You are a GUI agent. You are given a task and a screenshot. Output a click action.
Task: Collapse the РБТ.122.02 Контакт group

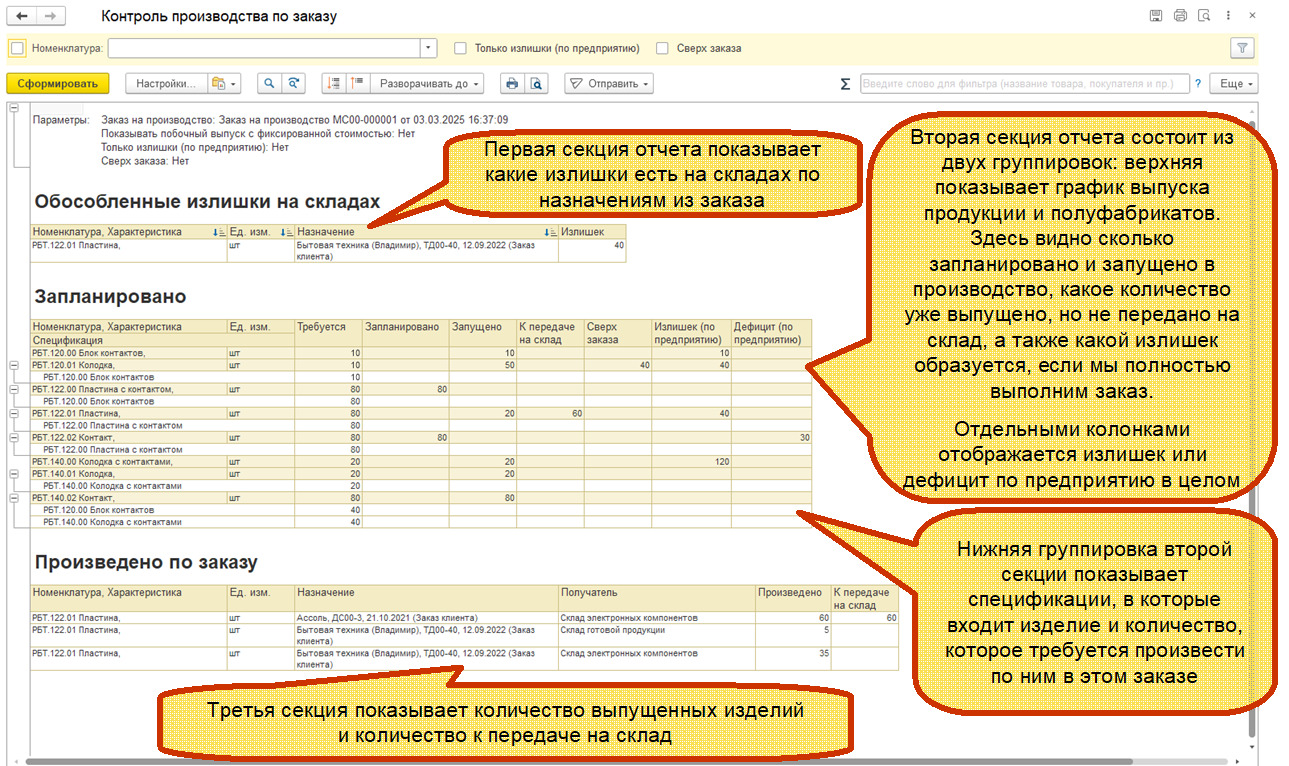click(13, 438)
